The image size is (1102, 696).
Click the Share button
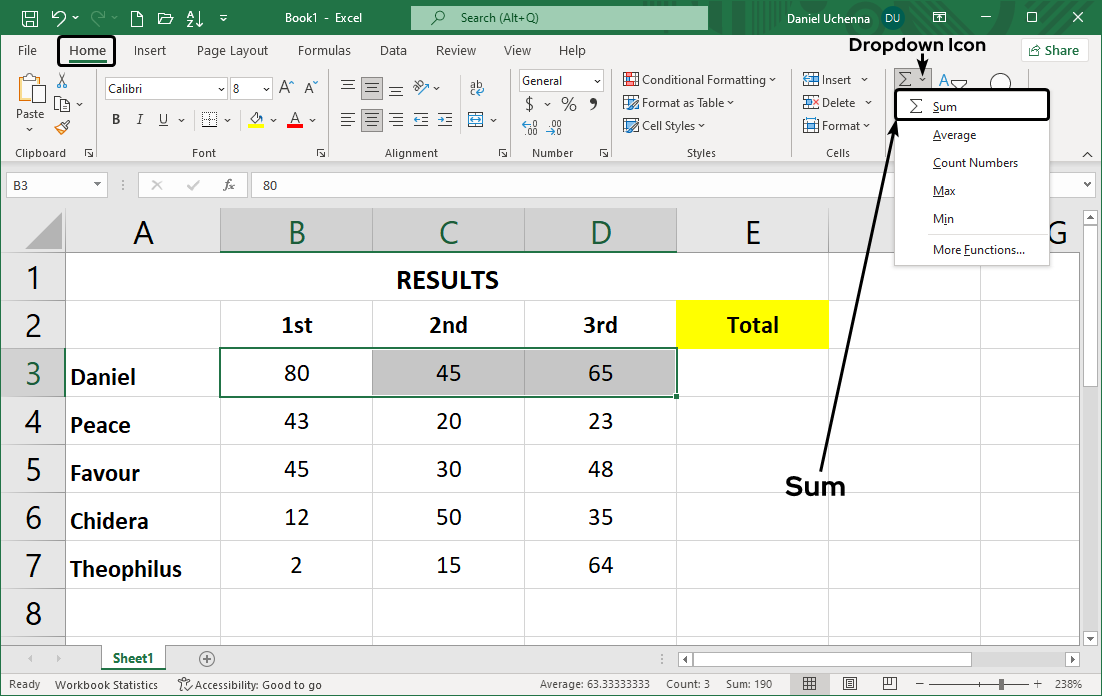[x=1054, y=49]
